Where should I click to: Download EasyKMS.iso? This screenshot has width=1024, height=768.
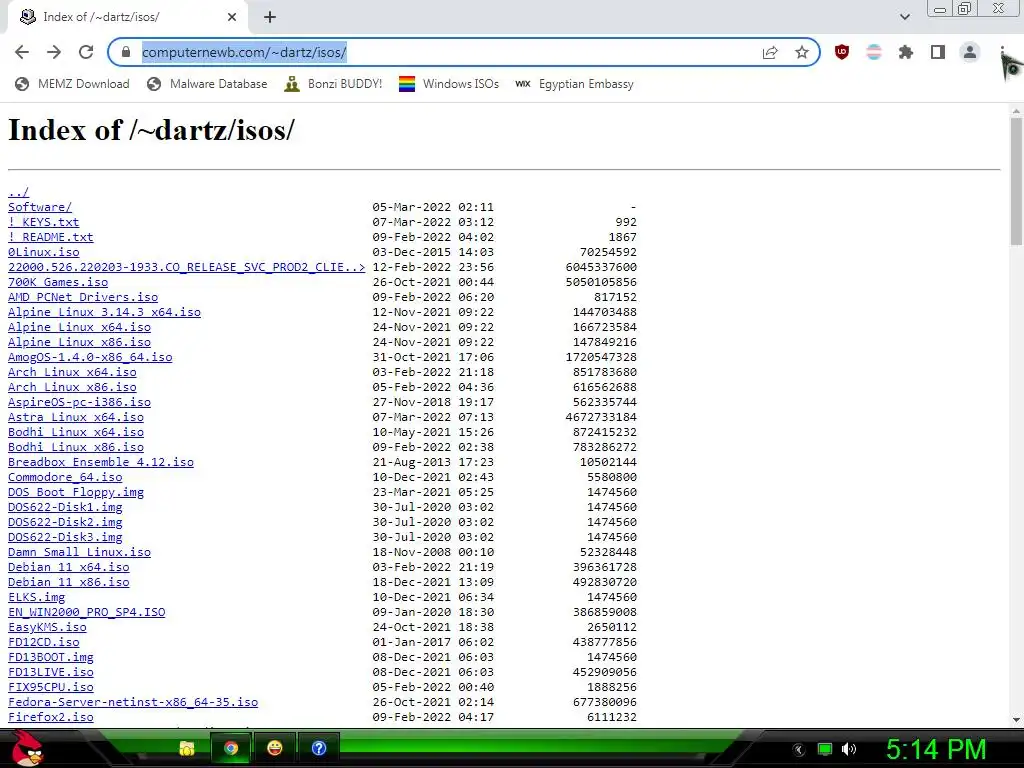(47, 628)
